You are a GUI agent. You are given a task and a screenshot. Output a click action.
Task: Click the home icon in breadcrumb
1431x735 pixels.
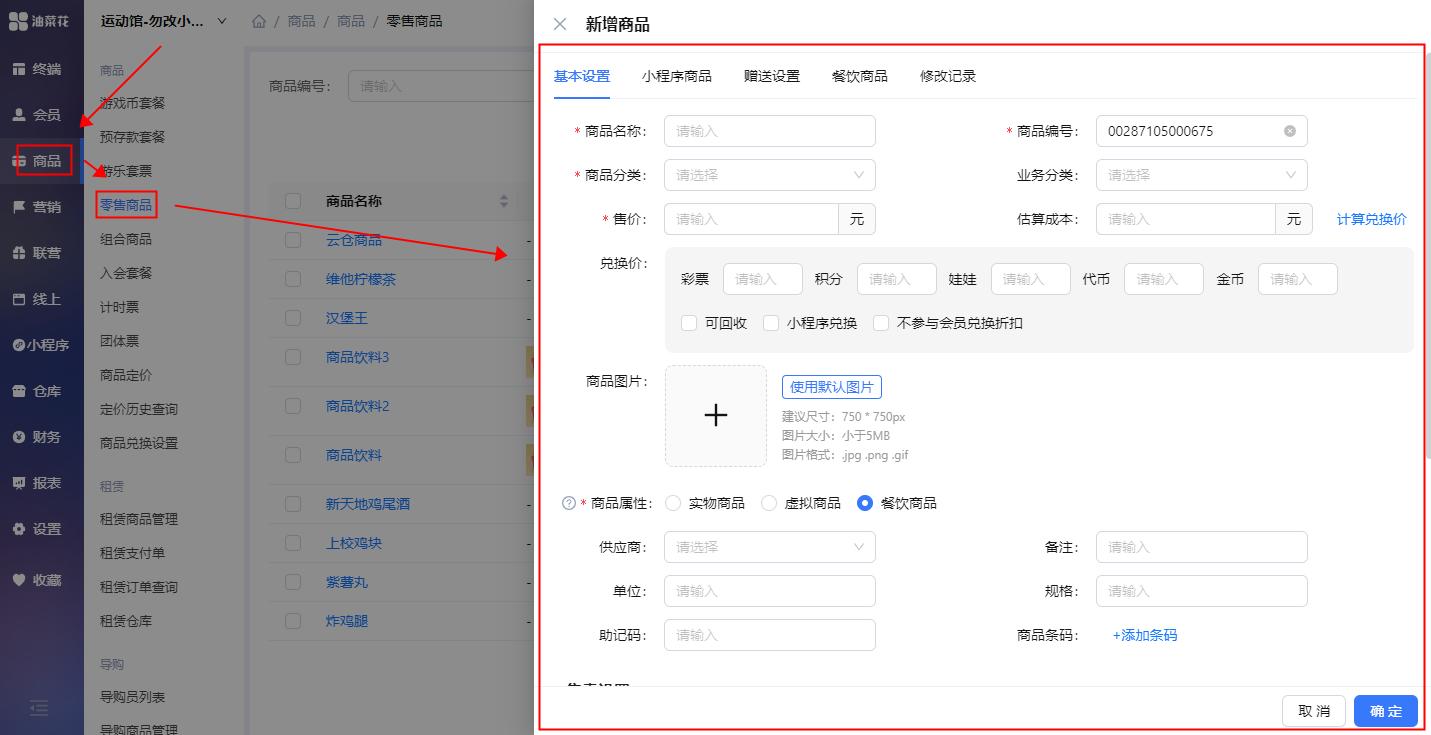(259, 21)
